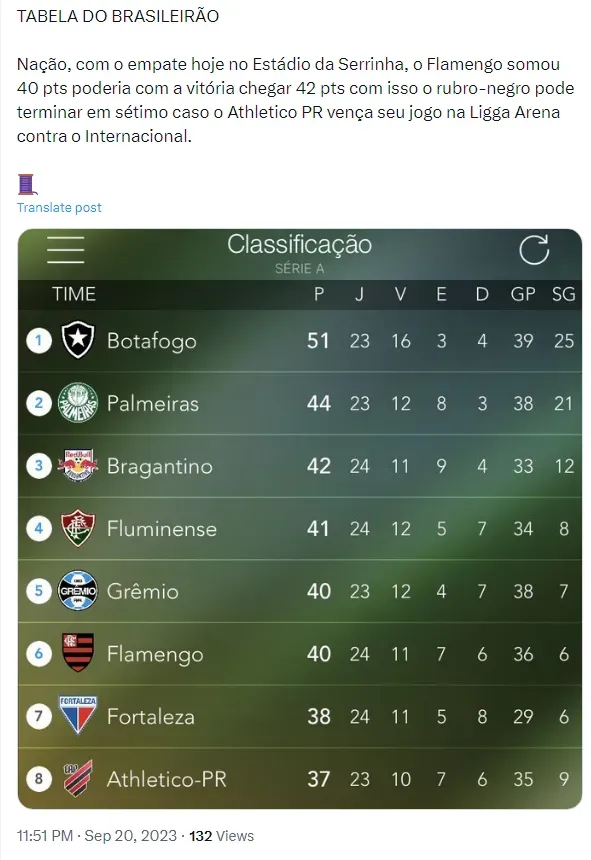Click the Translate post link
591x860 pixels.
[x=59, y=207]
